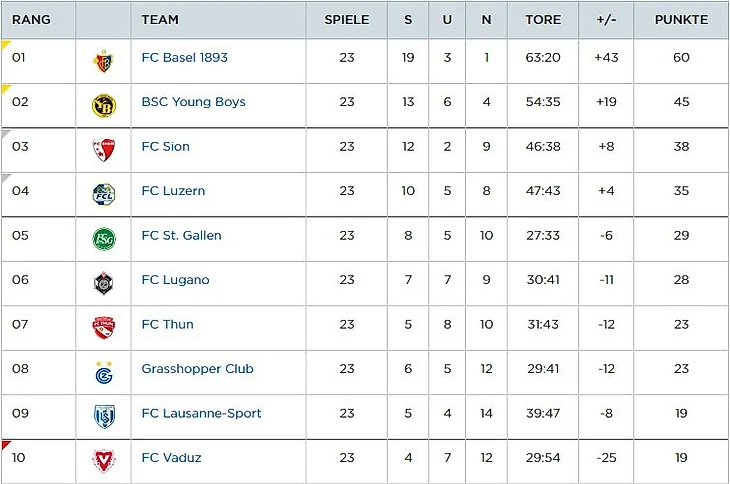Sort table by PUNKTE column header
Image resolution: width=730 pixels, height=484 pixels.
coord(681,20)
